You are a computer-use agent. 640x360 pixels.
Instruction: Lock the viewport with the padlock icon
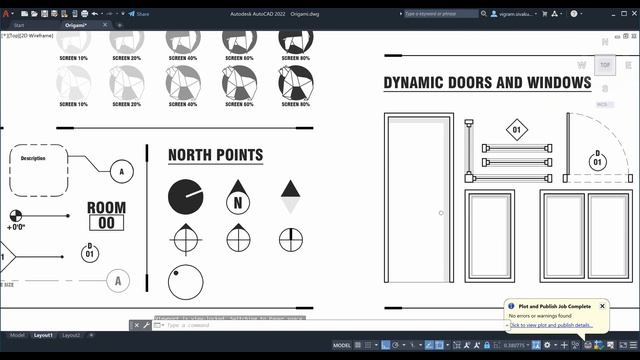point(487,345)
